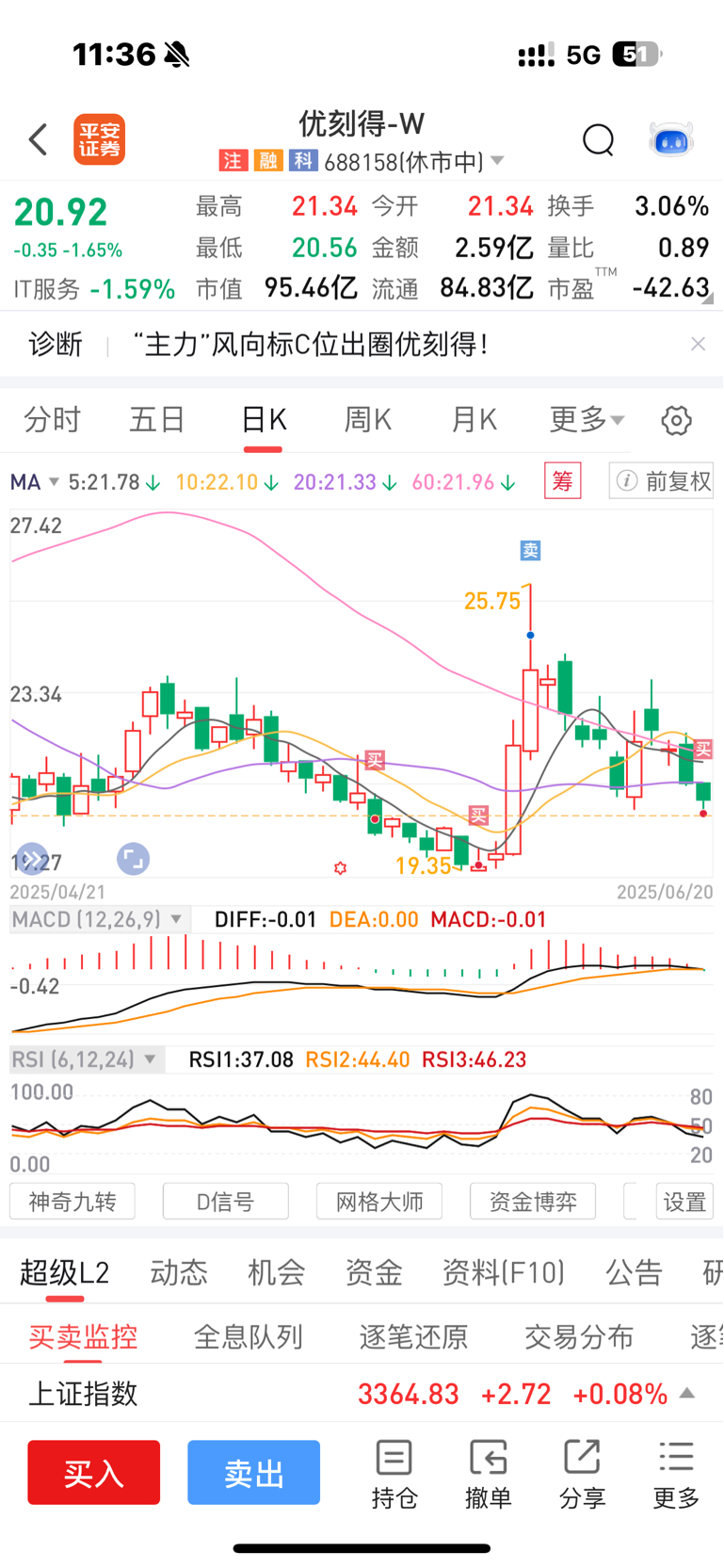The height and width of the screenshot is (1568, 724).
Task: Tap the 资金博弈 indicator button
Action: (x=533, y=1202)
